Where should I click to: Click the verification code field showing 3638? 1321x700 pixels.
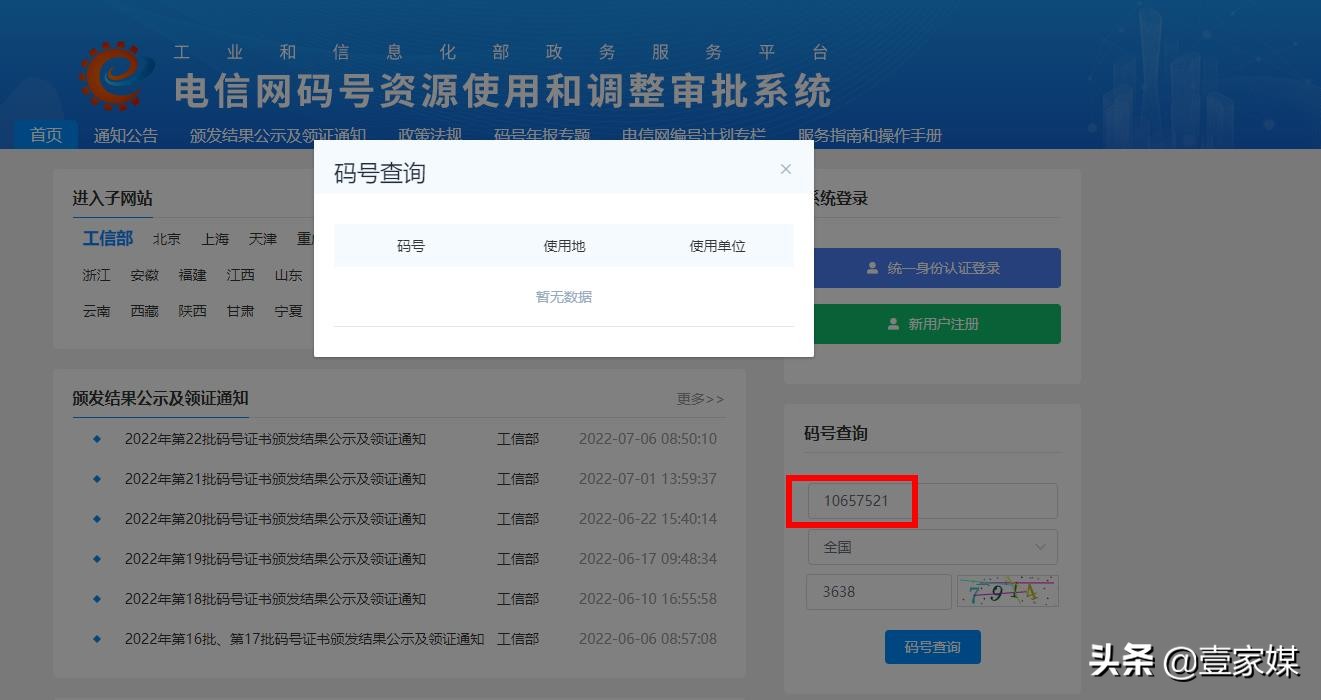point(878,591)
